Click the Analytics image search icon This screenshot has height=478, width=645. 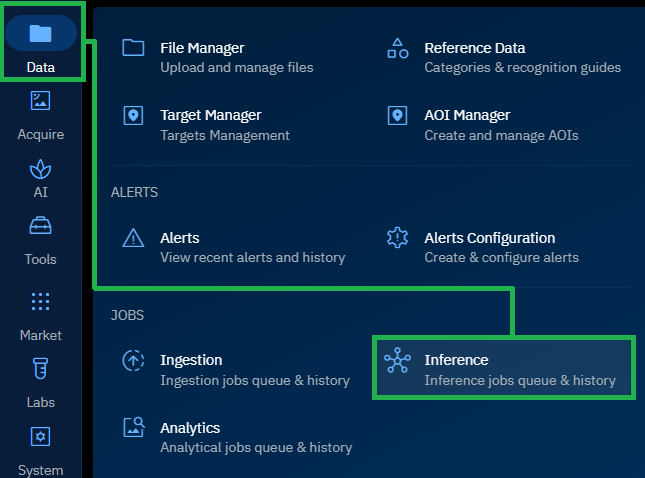tap(133, 428)
